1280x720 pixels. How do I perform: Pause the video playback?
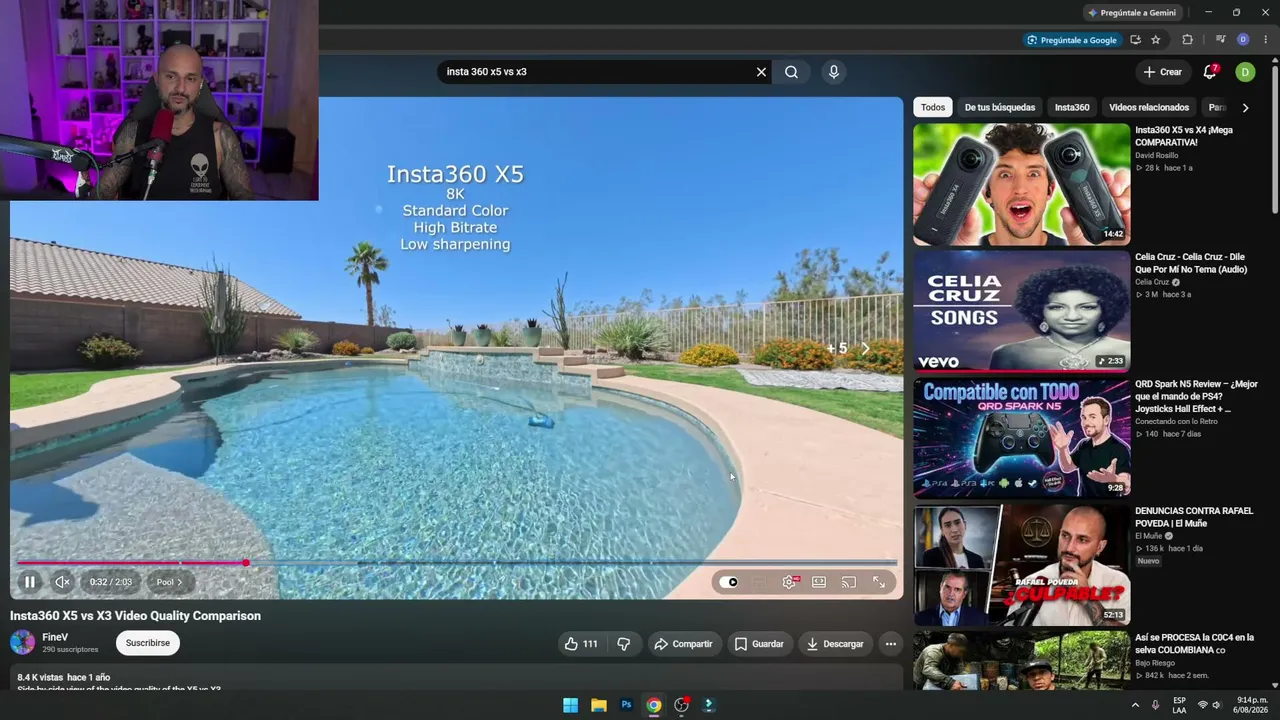click(x=30, y=582)
